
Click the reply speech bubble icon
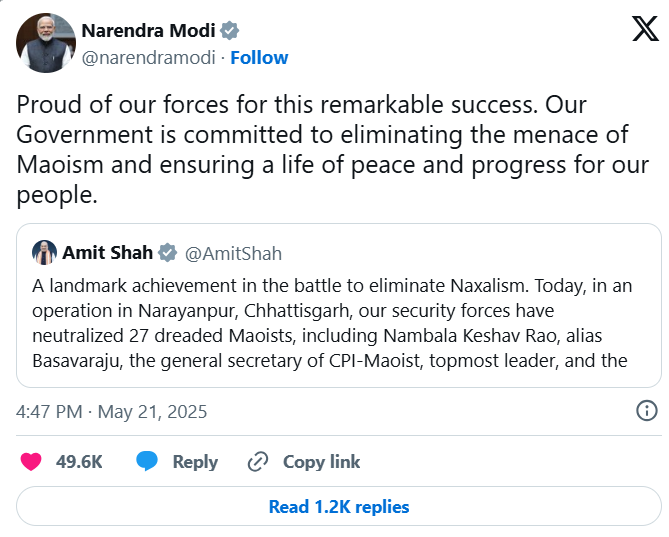click(147, 461)
